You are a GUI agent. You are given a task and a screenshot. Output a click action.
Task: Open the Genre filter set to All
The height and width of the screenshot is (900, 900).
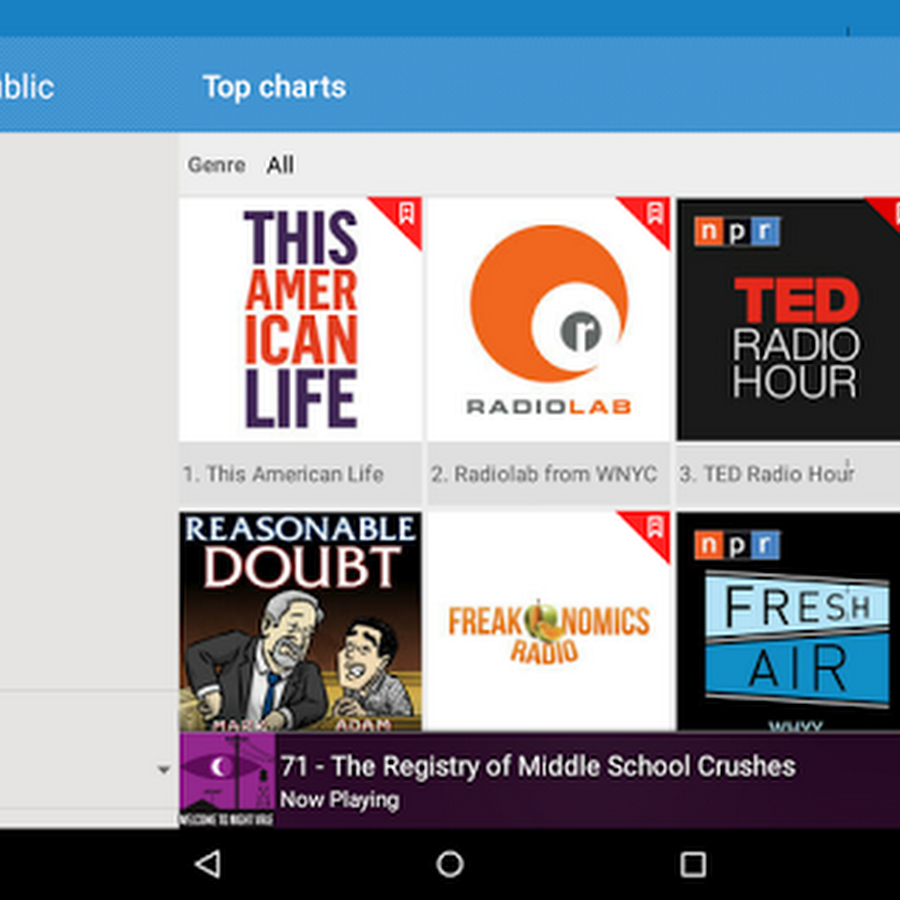click(x=280, y=165)
